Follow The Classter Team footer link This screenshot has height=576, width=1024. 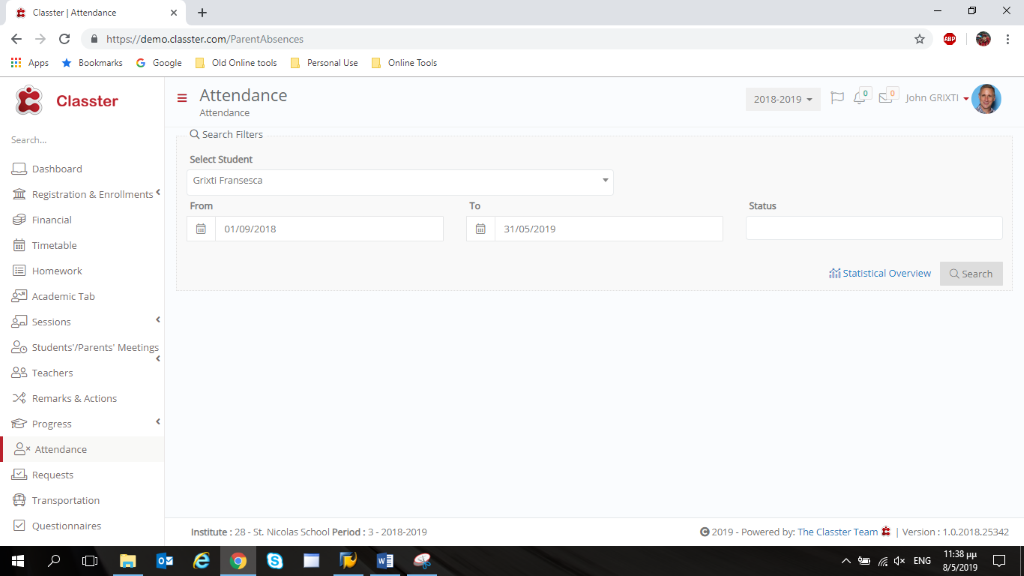837,532
